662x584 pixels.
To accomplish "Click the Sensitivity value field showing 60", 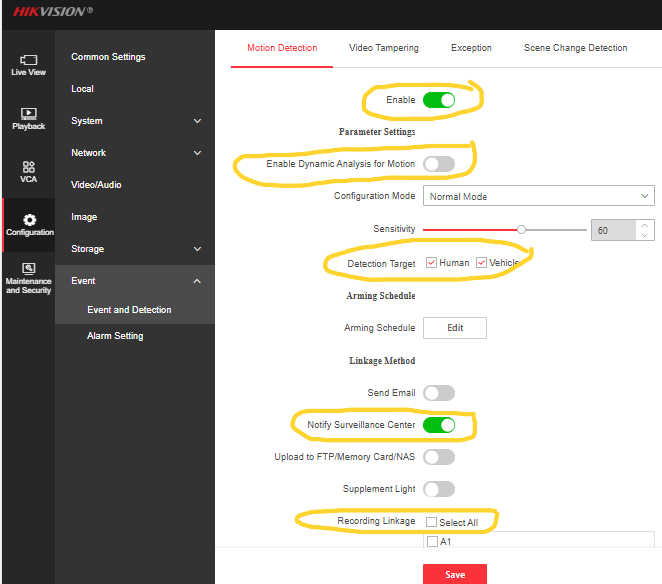I will (612, 230).
